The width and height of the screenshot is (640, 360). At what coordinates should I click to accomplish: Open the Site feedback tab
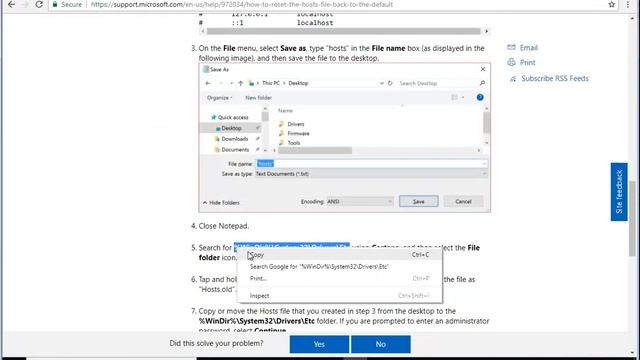(x=619, y=192)
